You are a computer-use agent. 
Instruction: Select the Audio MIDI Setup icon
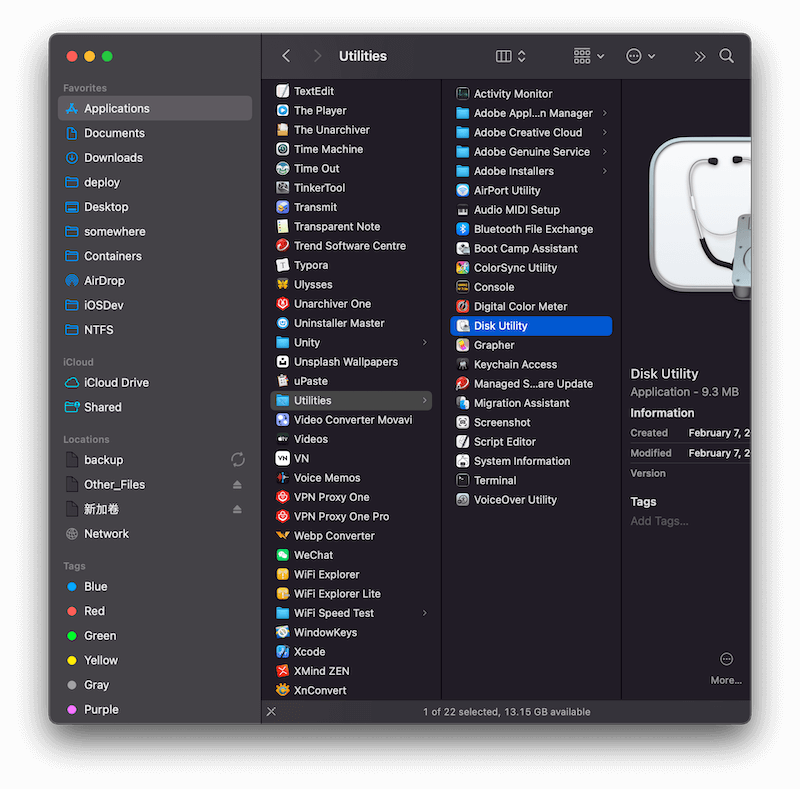[462, 210]
